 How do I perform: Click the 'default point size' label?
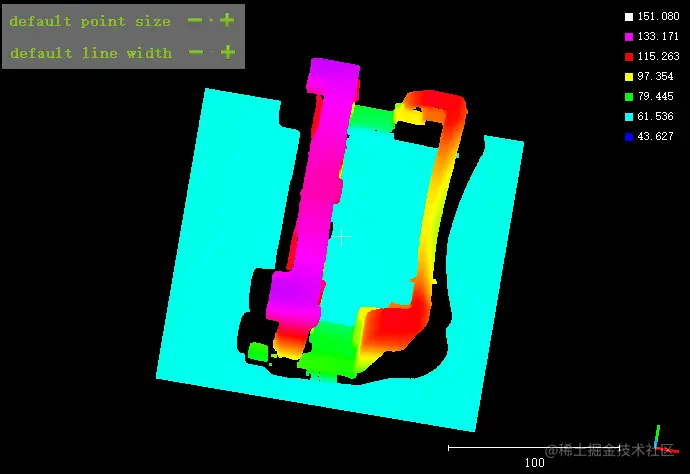(x=90, y=21)
